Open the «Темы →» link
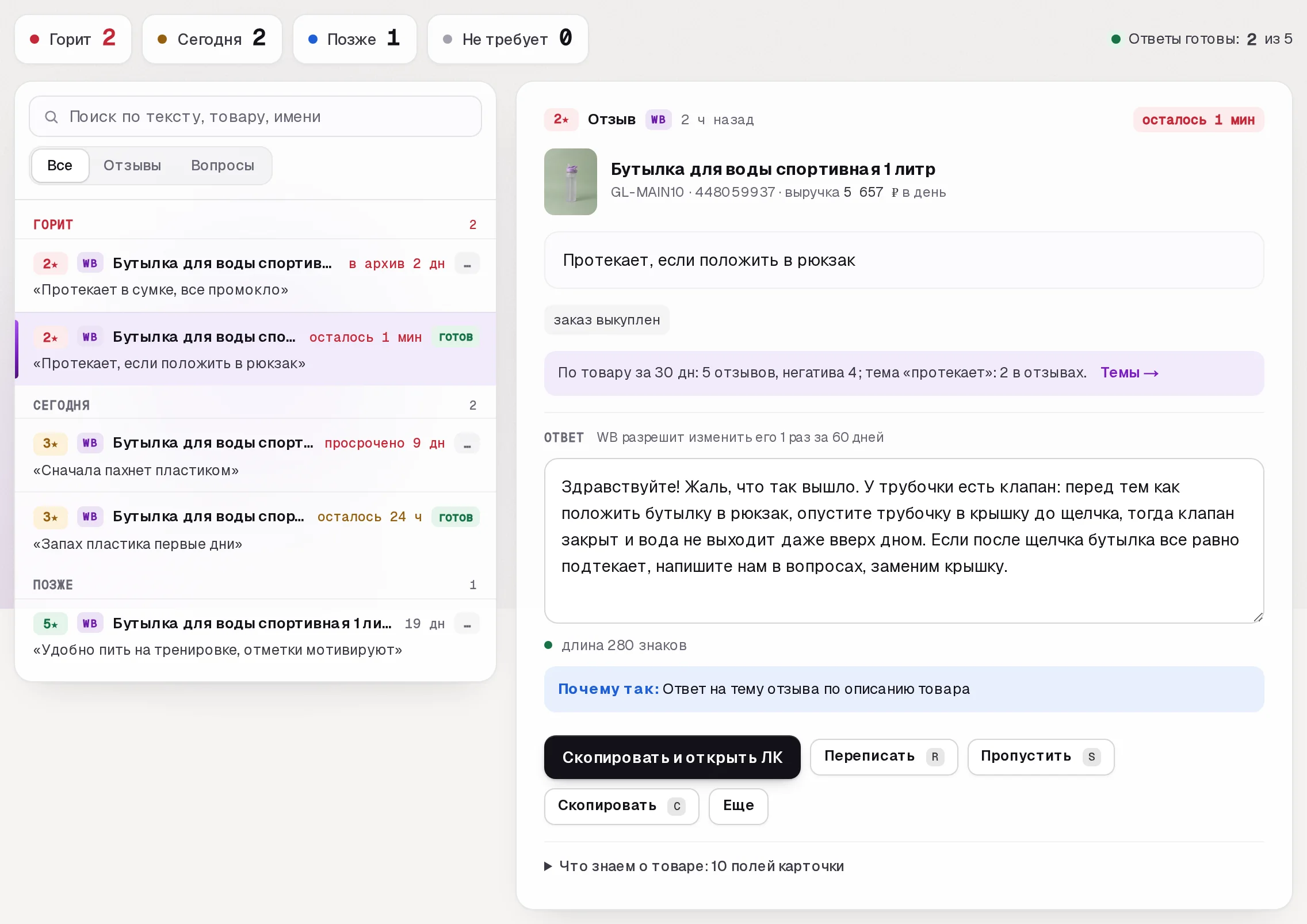 (x=1130, y=373)
